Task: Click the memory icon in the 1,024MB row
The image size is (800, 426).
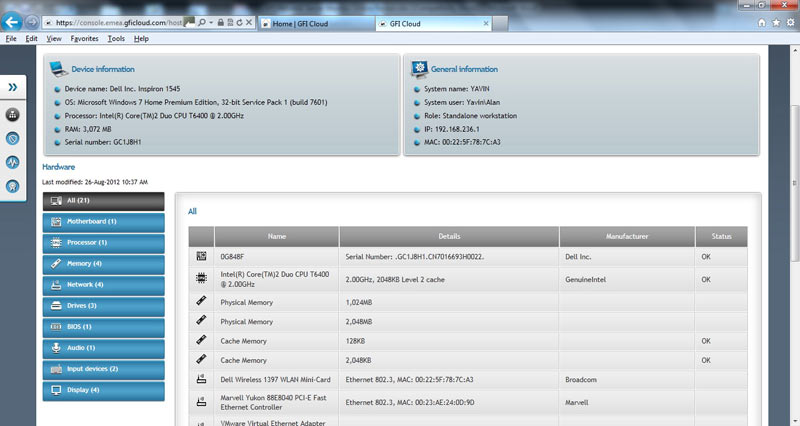Action: click(x=202, y=301)
